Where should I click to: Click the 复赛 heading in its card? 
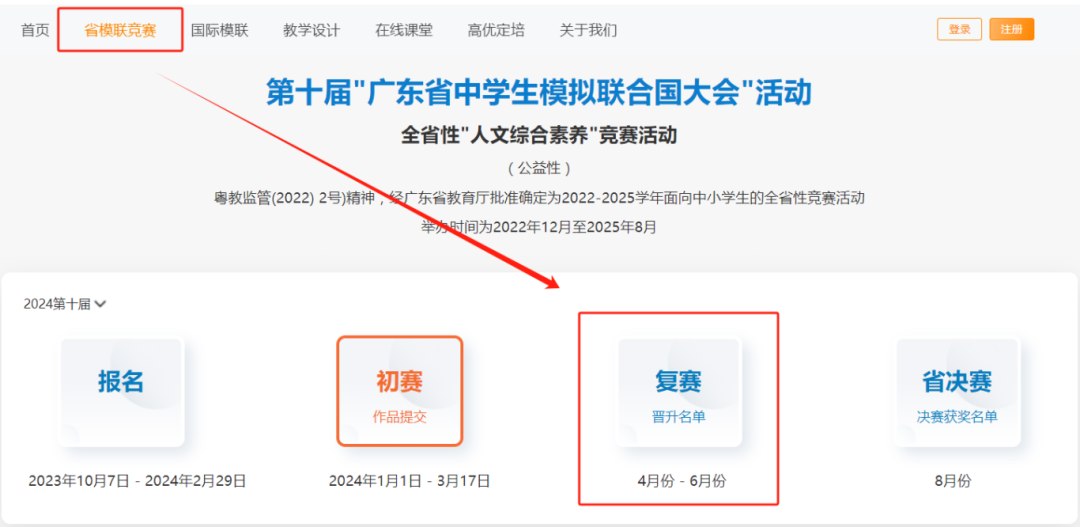coord(678,381)
